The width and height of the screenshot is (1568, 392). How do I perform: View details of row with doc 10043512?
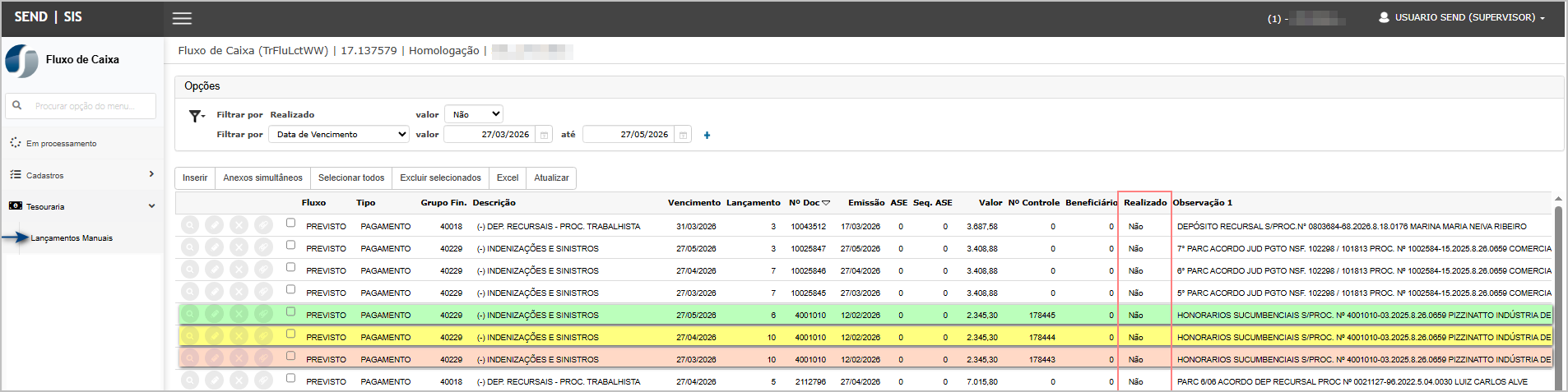click(x=190, y=225)
